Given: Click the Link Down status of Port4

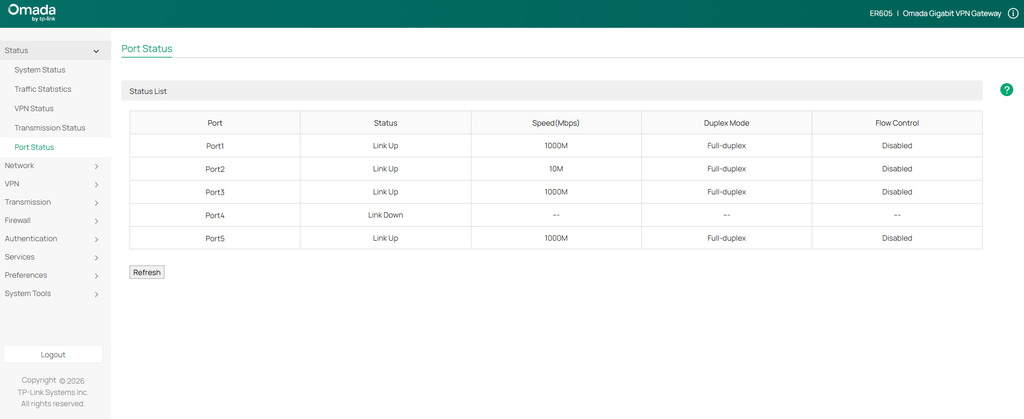Looking at the screenshot, I should 385,215.
